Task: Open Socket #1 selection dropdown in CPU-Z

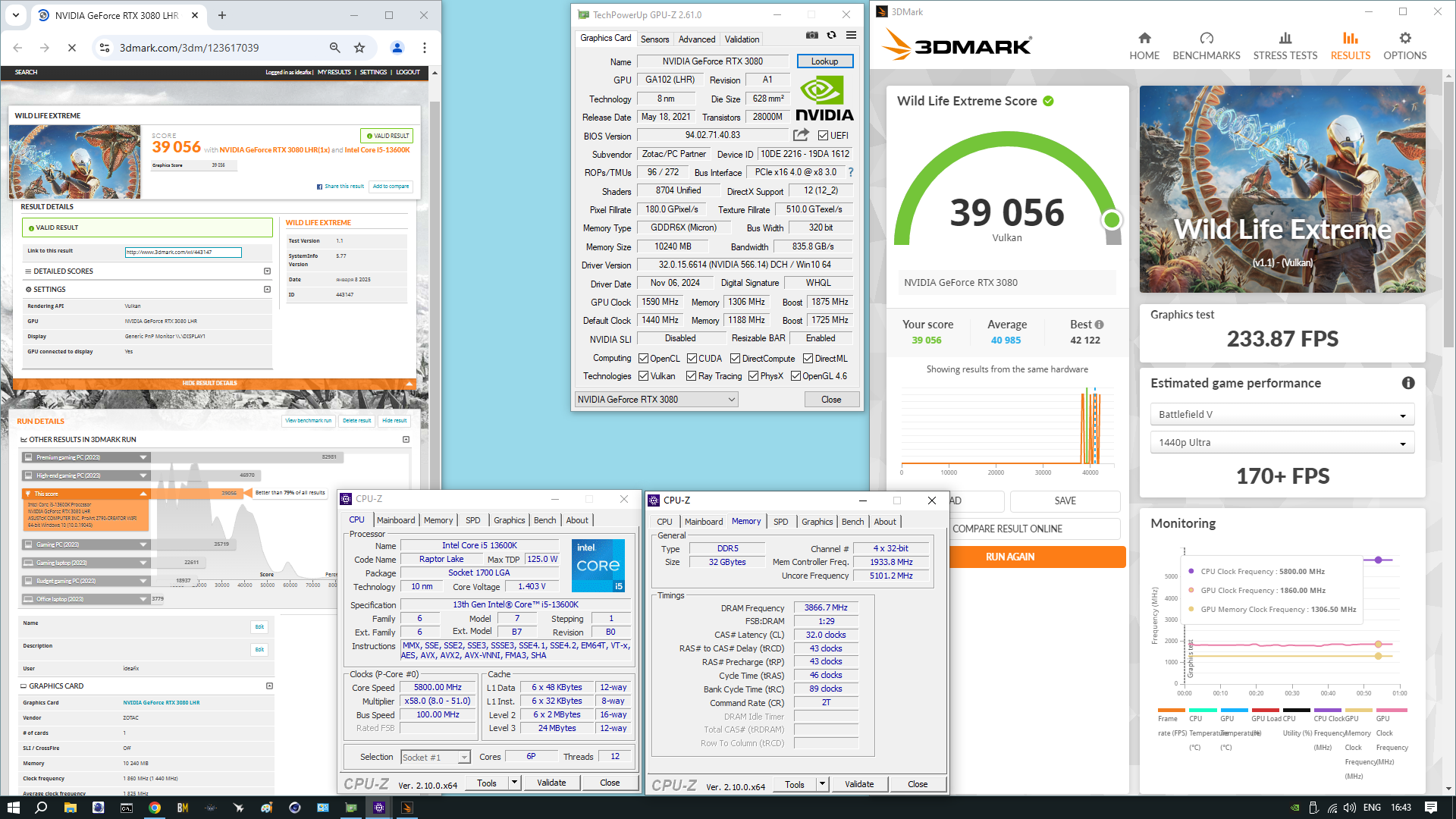Action: click(x=435, y=758)
